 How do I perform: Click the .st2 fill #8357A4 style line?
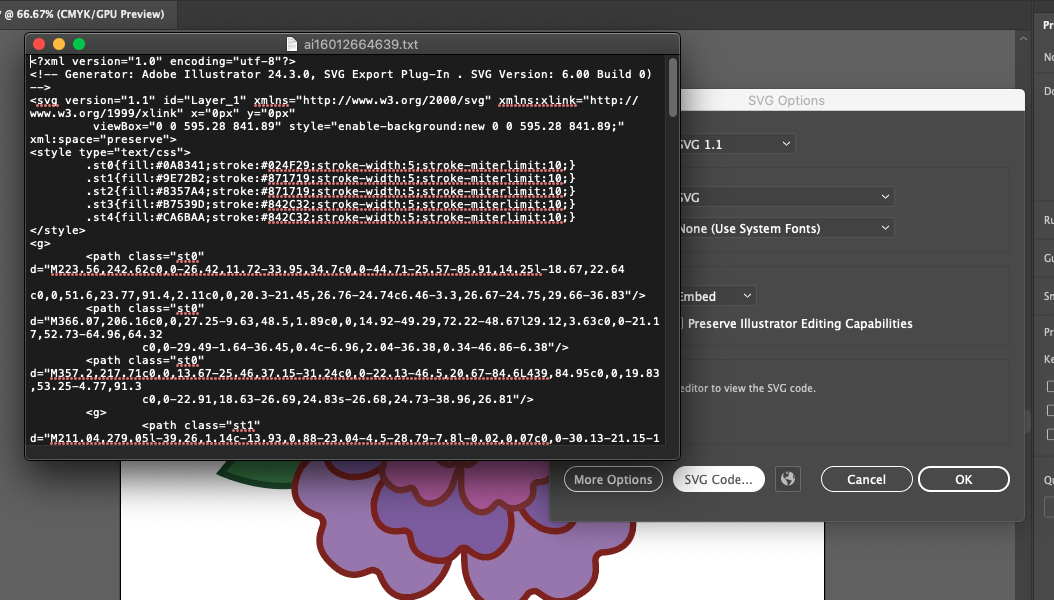pos(331,191)
